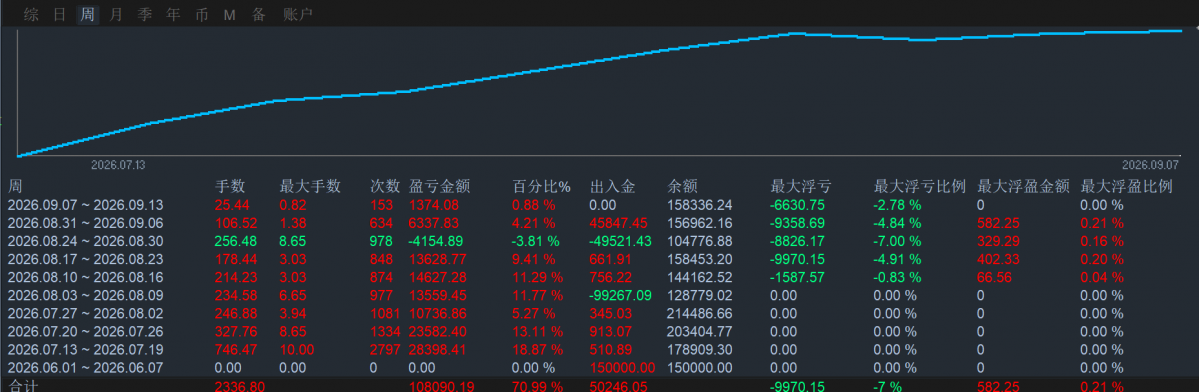Sort by the 手数 column header
Image resolution: width=1199 pixels, height=392 pixels.
(x=229, y=186)
